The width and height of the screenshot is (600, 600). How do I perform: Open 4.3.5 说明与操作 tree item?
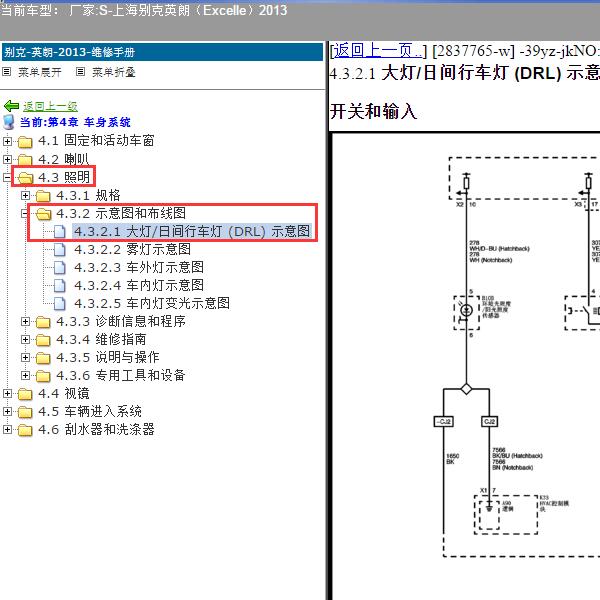pyautogui.click(x=108, y=357)
